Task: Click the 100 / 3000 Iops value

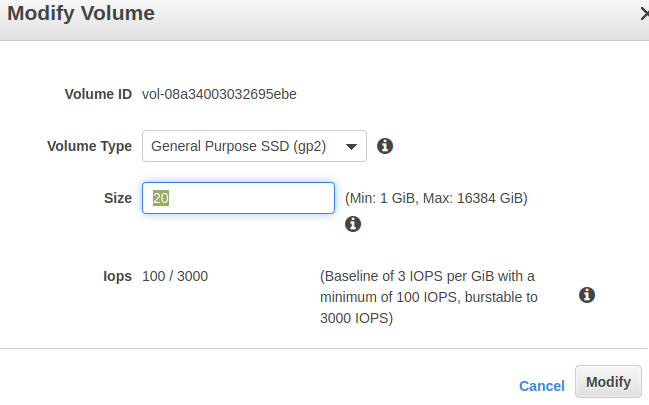Action: pyautogui.click(x=175, y=276)
